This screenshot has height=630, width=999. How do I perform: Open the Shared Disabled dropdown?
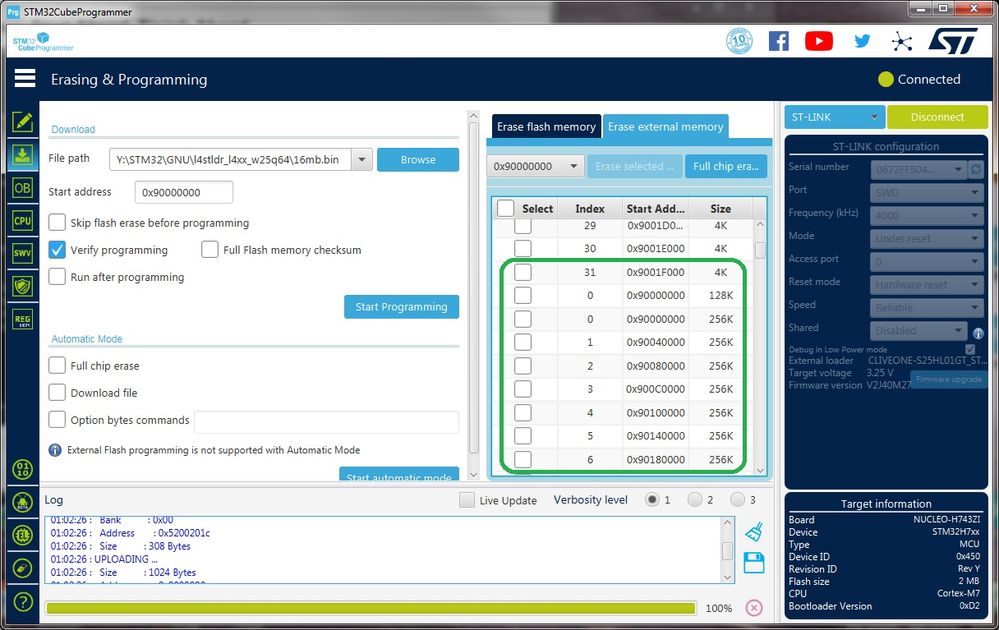918,331
